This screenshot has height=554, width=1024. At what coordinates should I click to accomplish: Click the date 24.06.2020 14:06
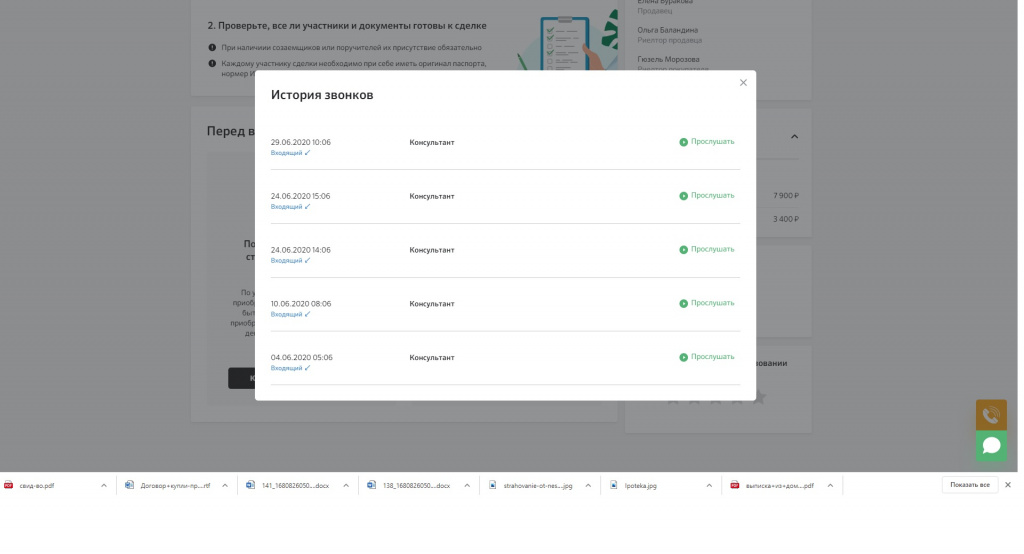[300, 250]
